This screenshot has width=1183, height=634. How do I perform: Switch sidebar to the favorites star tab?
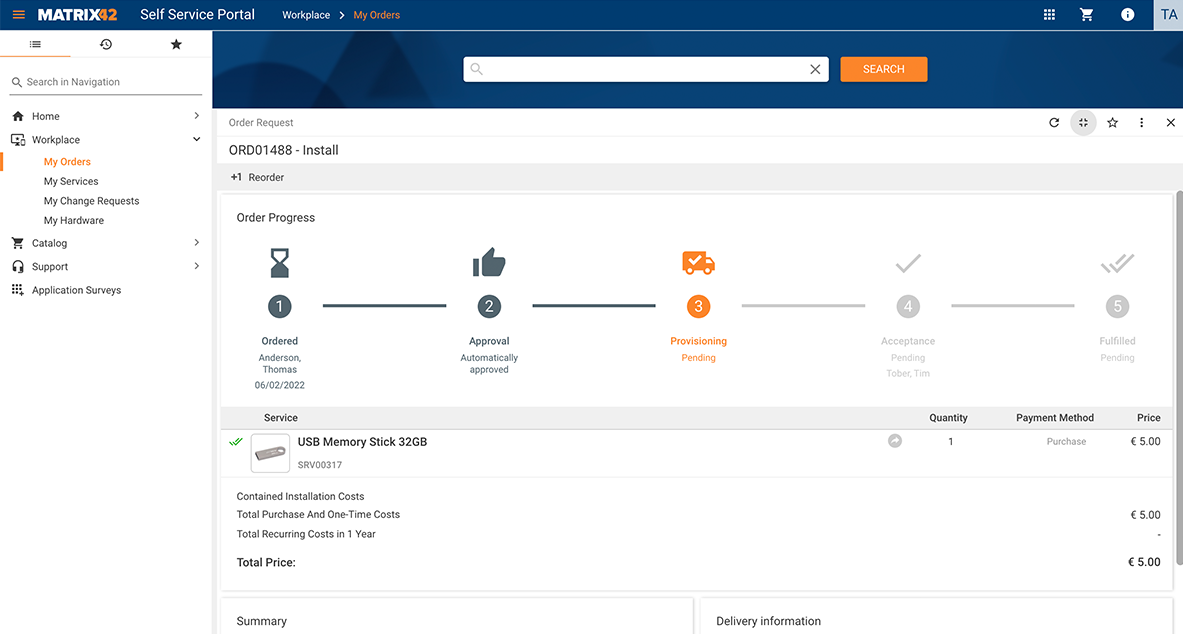[176, 44]
